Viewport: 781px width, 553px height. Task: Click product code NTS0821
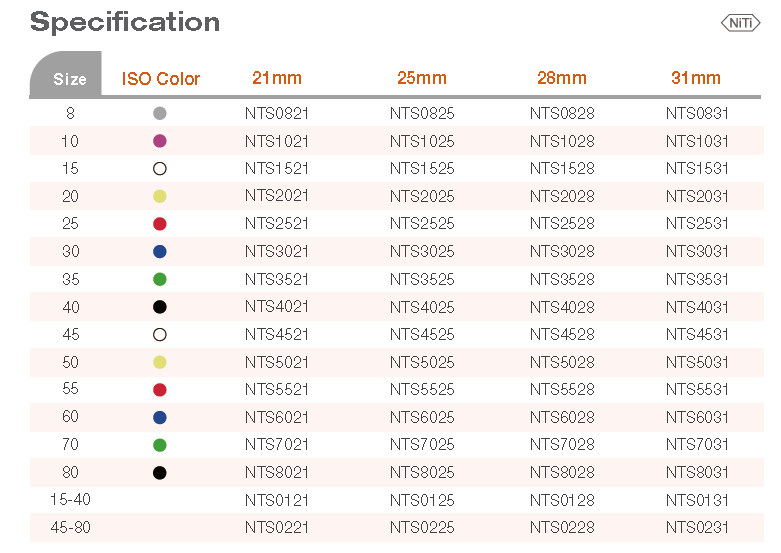[277, 114]
